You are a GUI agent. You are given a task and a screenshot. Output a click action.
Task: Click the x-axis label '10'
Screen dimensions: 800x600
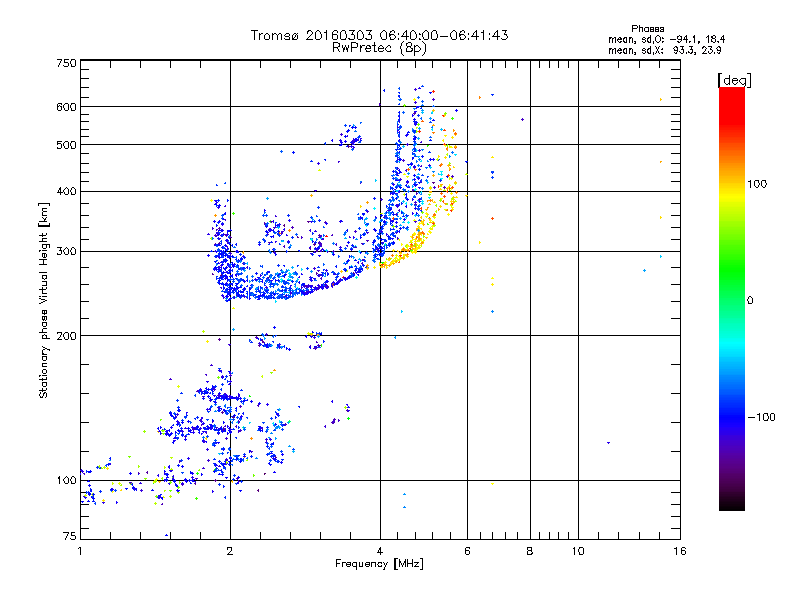pos(578,551)
